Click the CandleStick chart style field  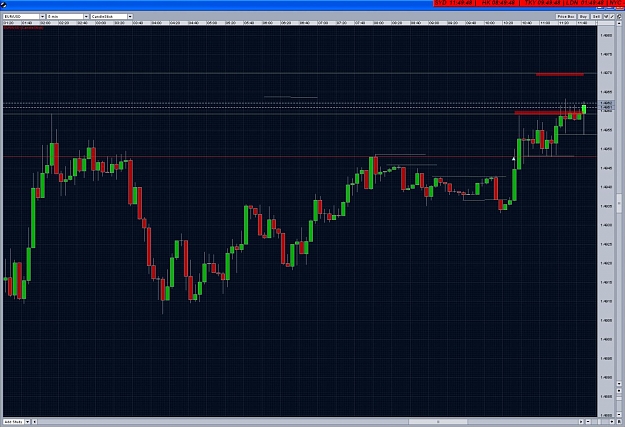pyautogui.click(x=109, y=16)
